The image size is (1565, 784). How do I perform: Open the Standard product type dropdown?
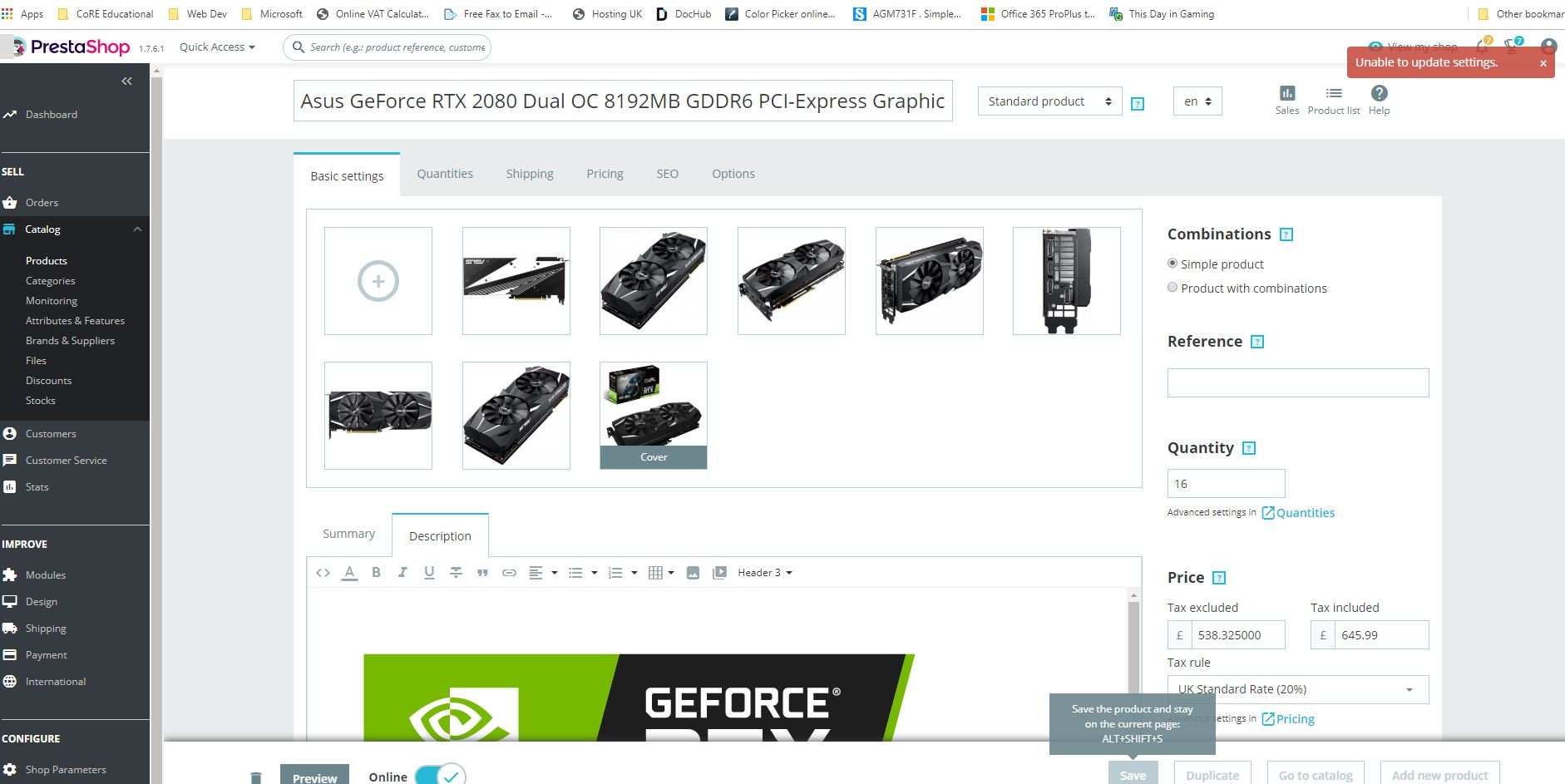point(1049,101)
